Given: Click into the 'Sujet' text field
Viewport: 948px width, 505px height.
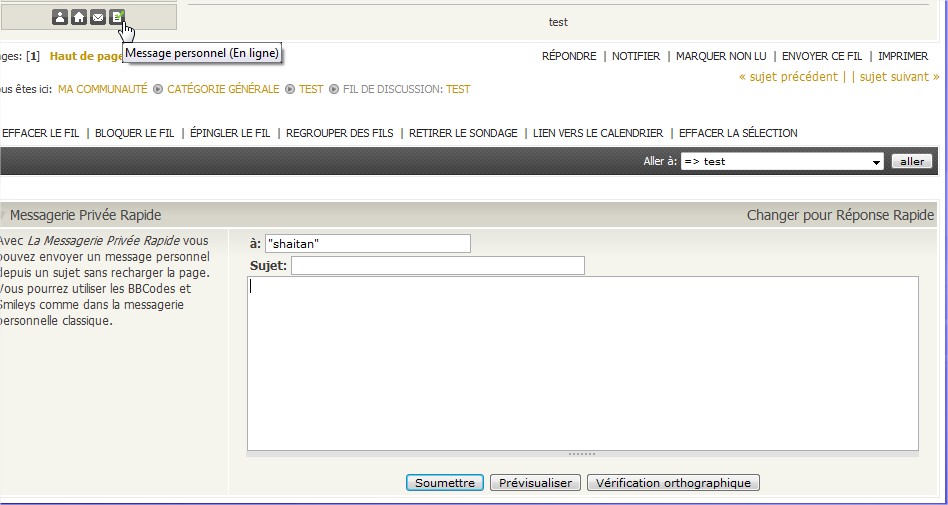Looking at the screenshot, I should [x=437, y=266].
